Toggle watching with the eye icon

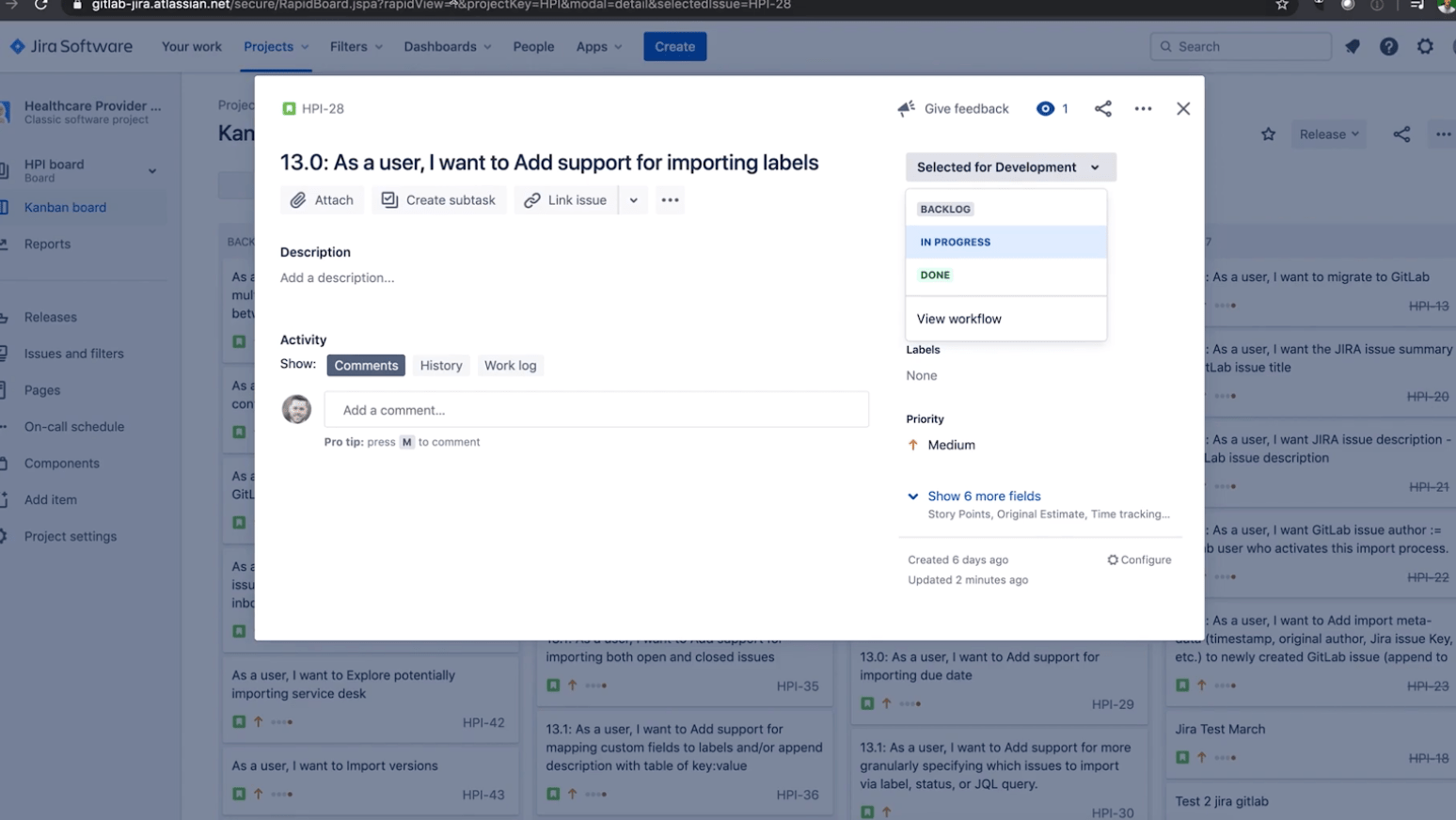coord(1044,108)
